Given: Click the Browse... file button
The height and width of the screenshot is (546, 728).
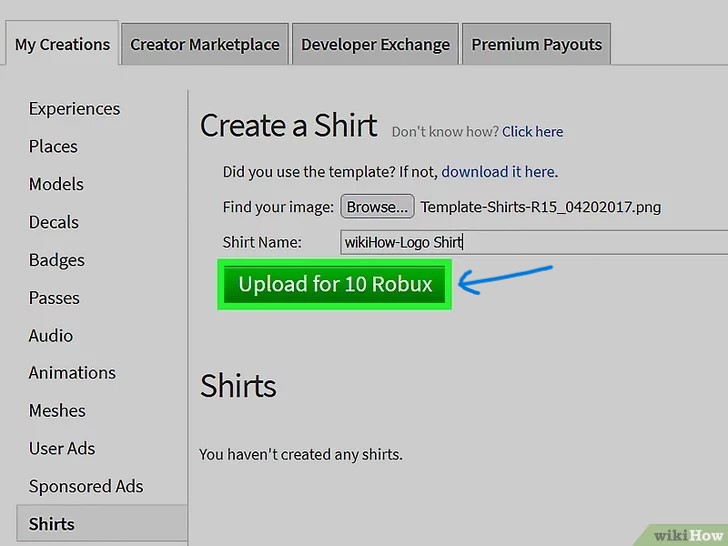Looking at the screenshot, I should [x=377, y=207].
